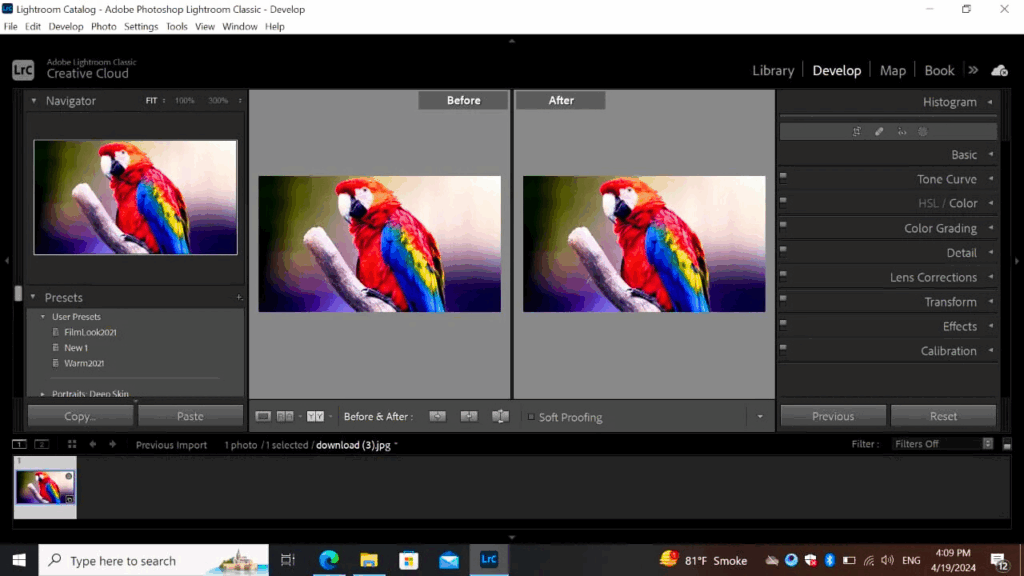Add a new preset with plus icon
The width and height of the screenshot is (1024, 576).
click(239, 298)
